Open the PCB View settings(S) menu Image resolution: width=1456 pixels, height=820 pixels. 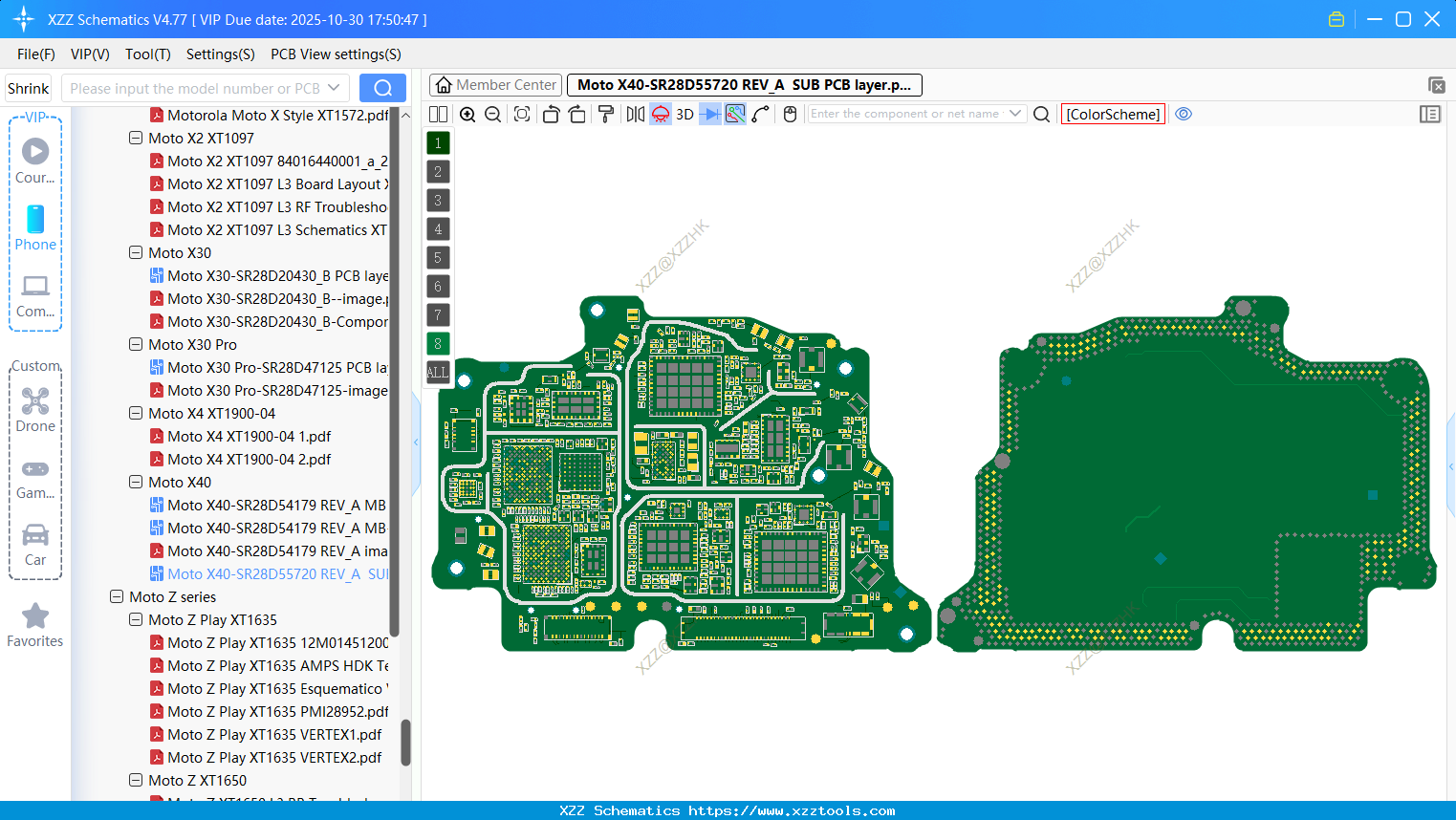click(336, 54)
